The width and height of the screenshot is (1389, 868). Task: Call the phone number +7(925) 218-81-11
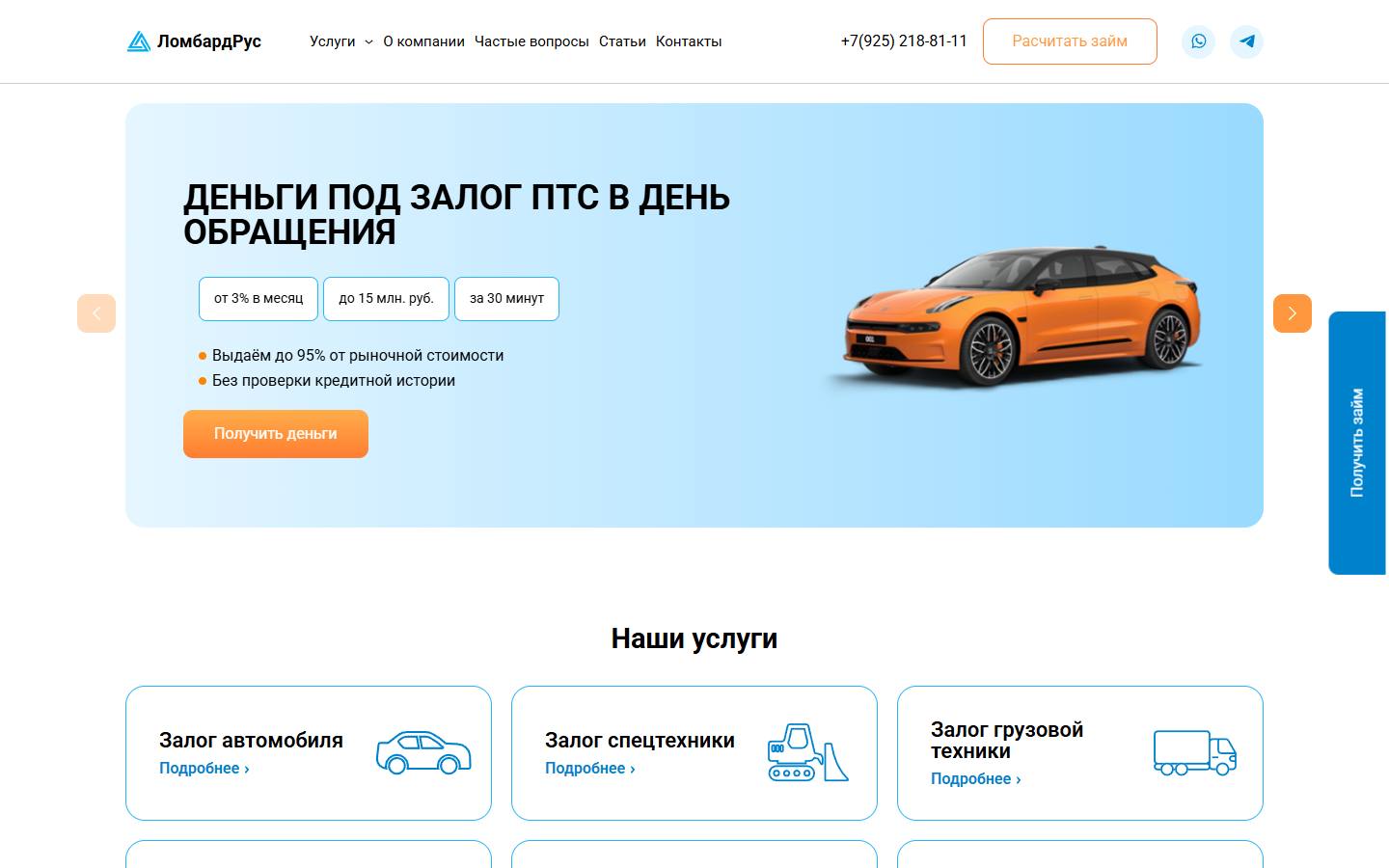pos(904,41)
